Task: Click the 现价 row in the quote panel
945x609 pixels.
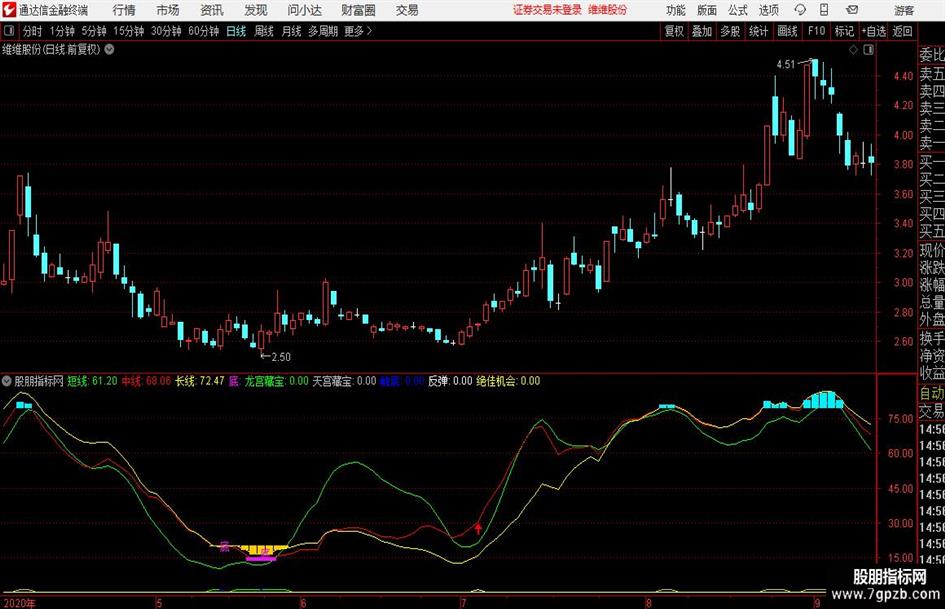Action: tap(932, 250)
